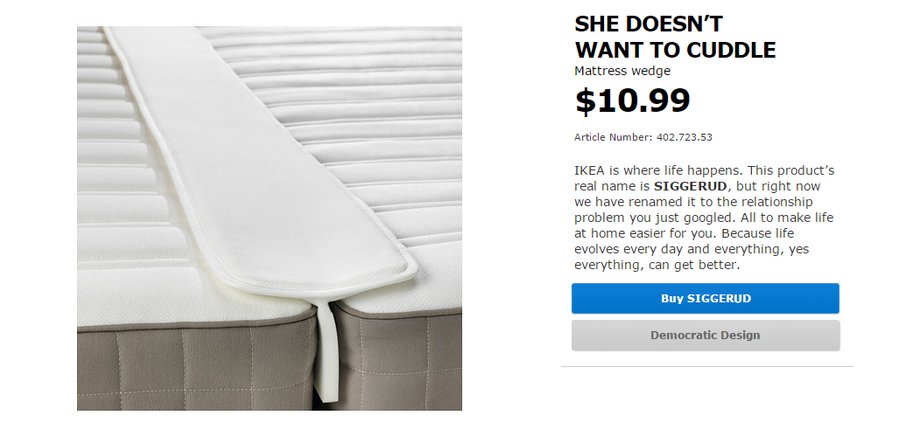This screenshot has height=436, width=920.
Task: Click the SHE DOESN'T WANT TO CUDDLE heading
Action: point(675,37)
